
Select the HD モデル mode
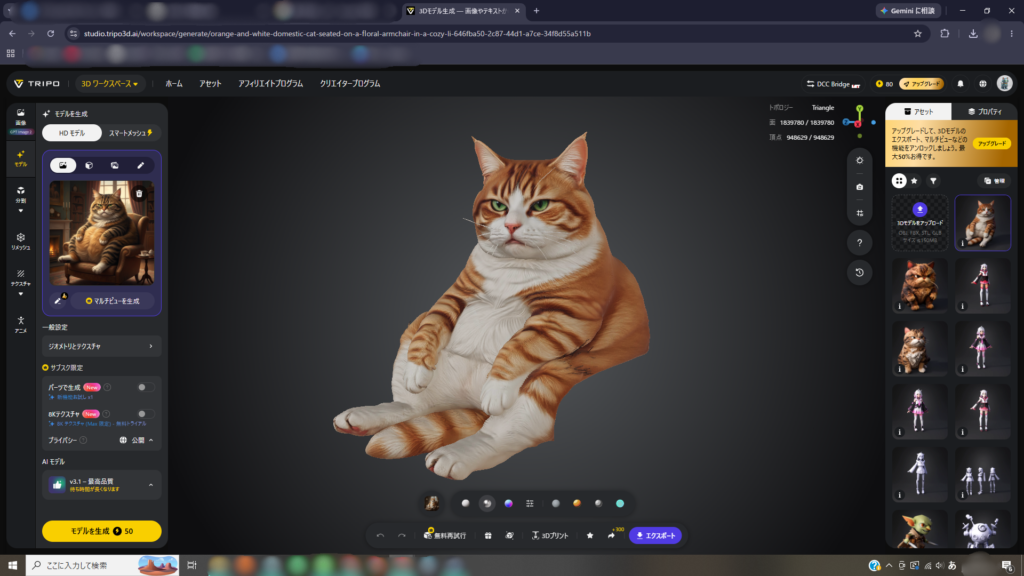pyautogui.click(x=72, y=133)
